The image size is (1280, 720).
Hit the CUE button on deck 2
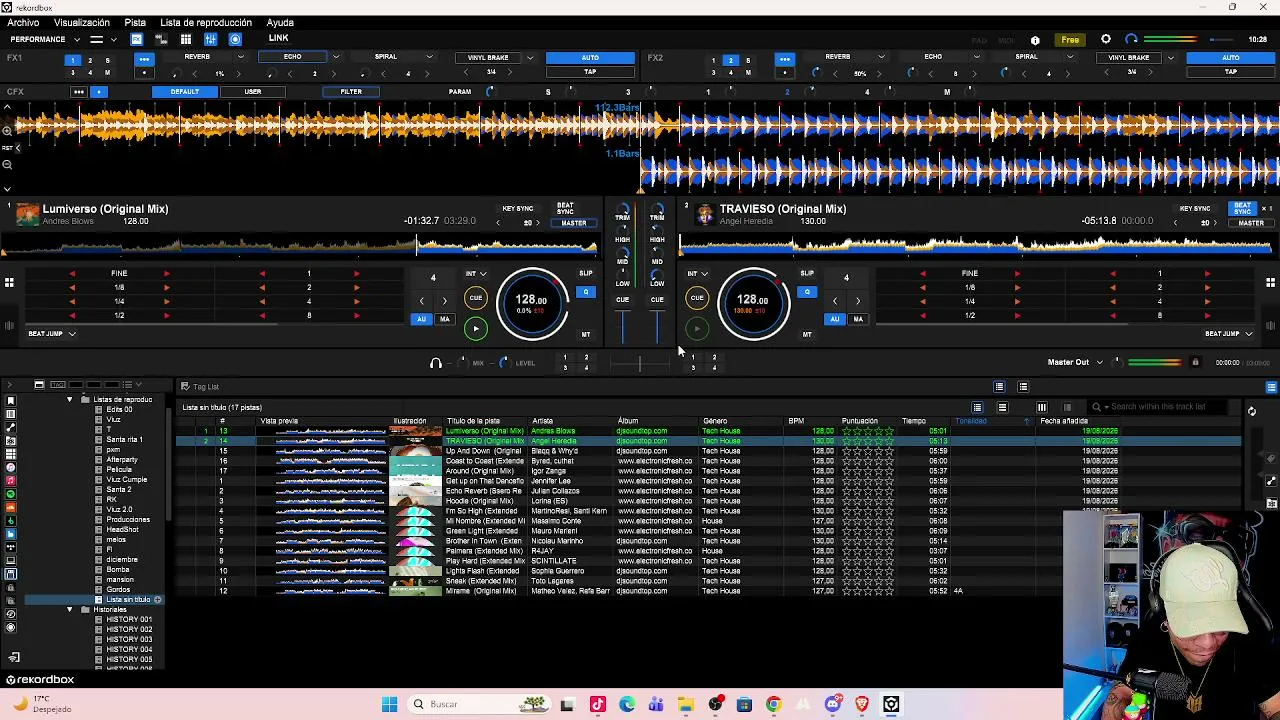coord(697,298)
